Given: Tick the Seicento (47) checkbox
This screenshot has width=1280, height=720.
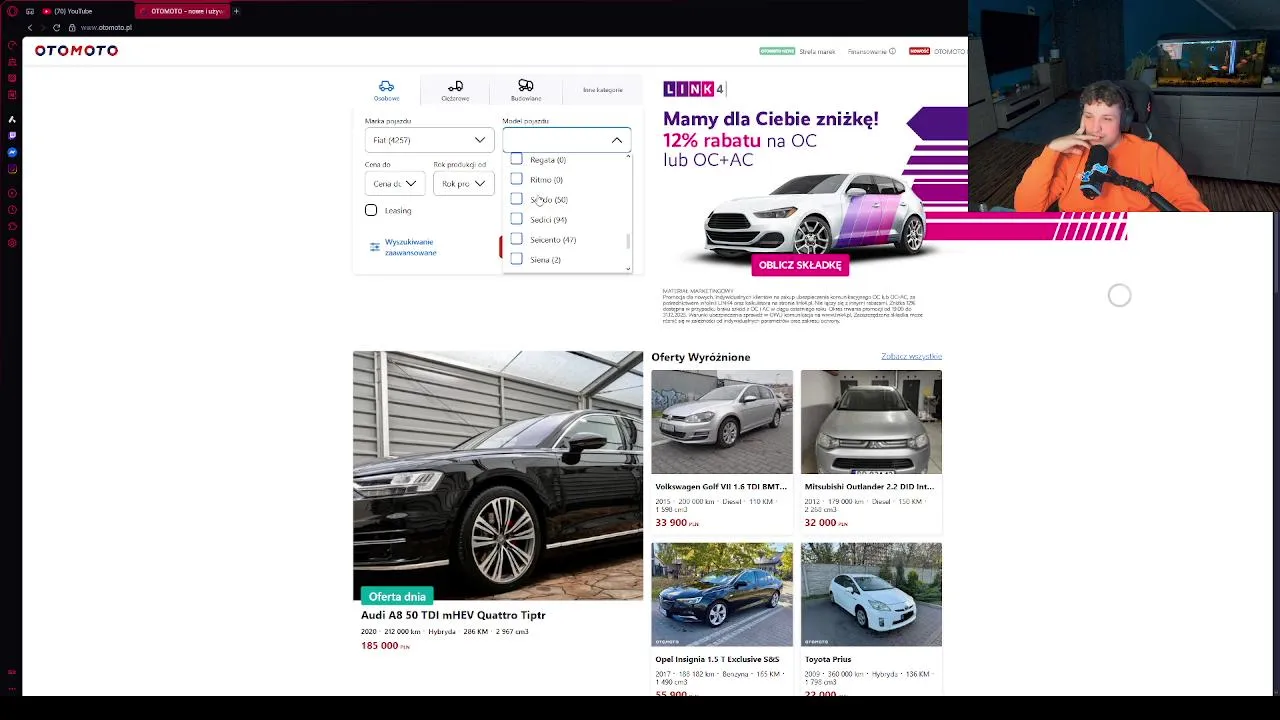Looking at the screenshot, I should click(516, 239).
